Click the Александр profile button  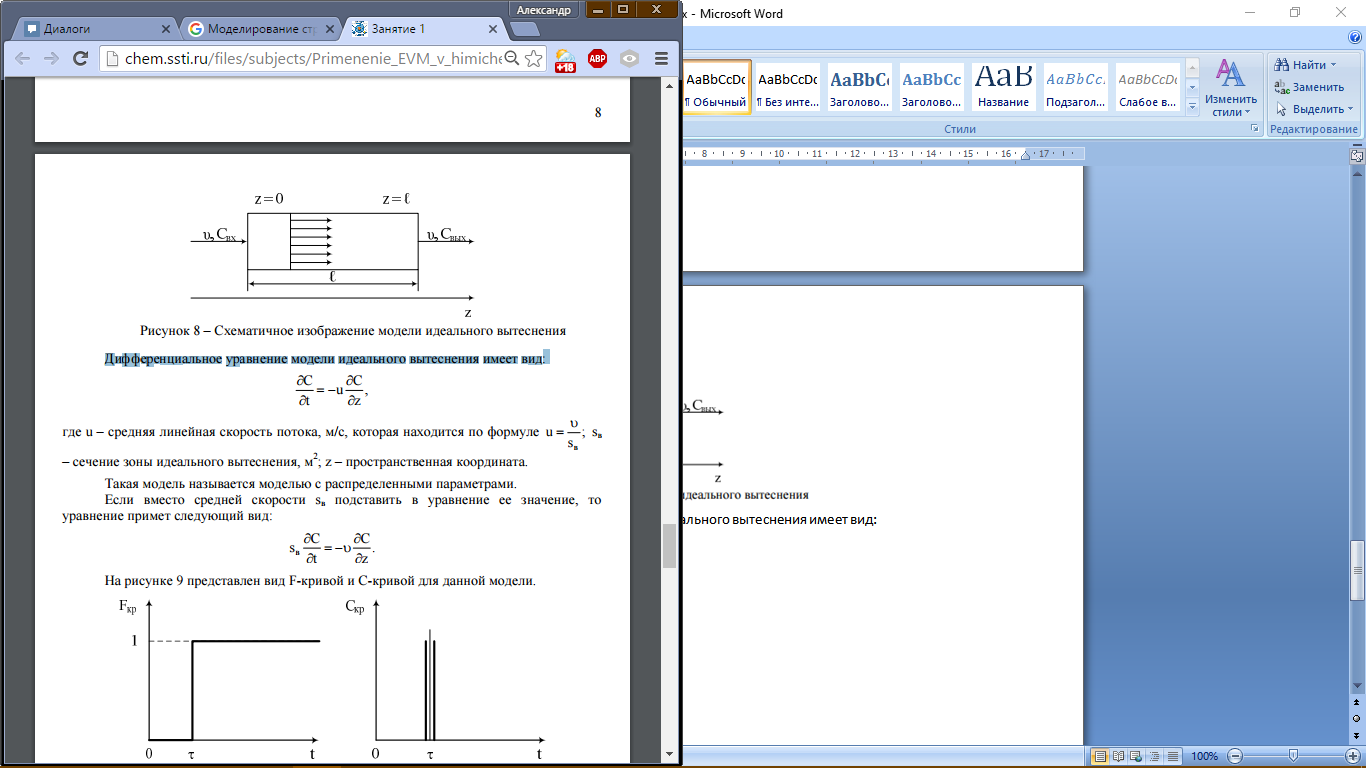point(543,10)
